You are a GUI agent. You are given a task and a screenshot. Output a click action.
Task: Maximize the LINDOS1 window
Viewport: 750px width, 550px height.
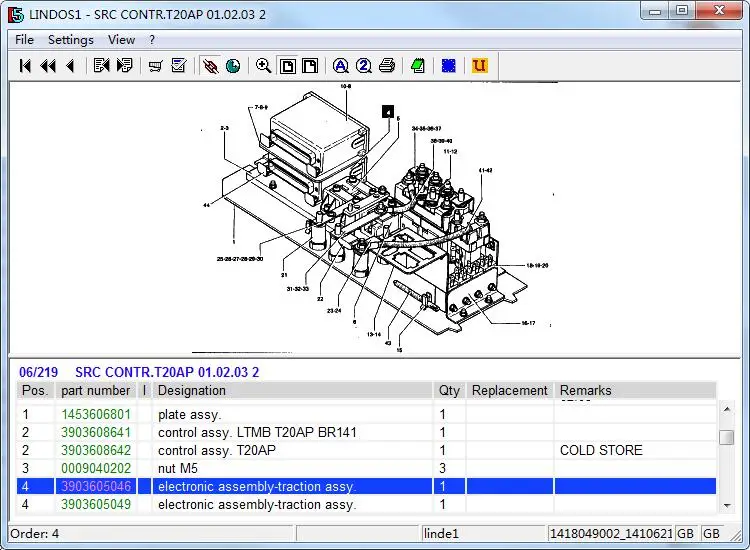point(682,11)
